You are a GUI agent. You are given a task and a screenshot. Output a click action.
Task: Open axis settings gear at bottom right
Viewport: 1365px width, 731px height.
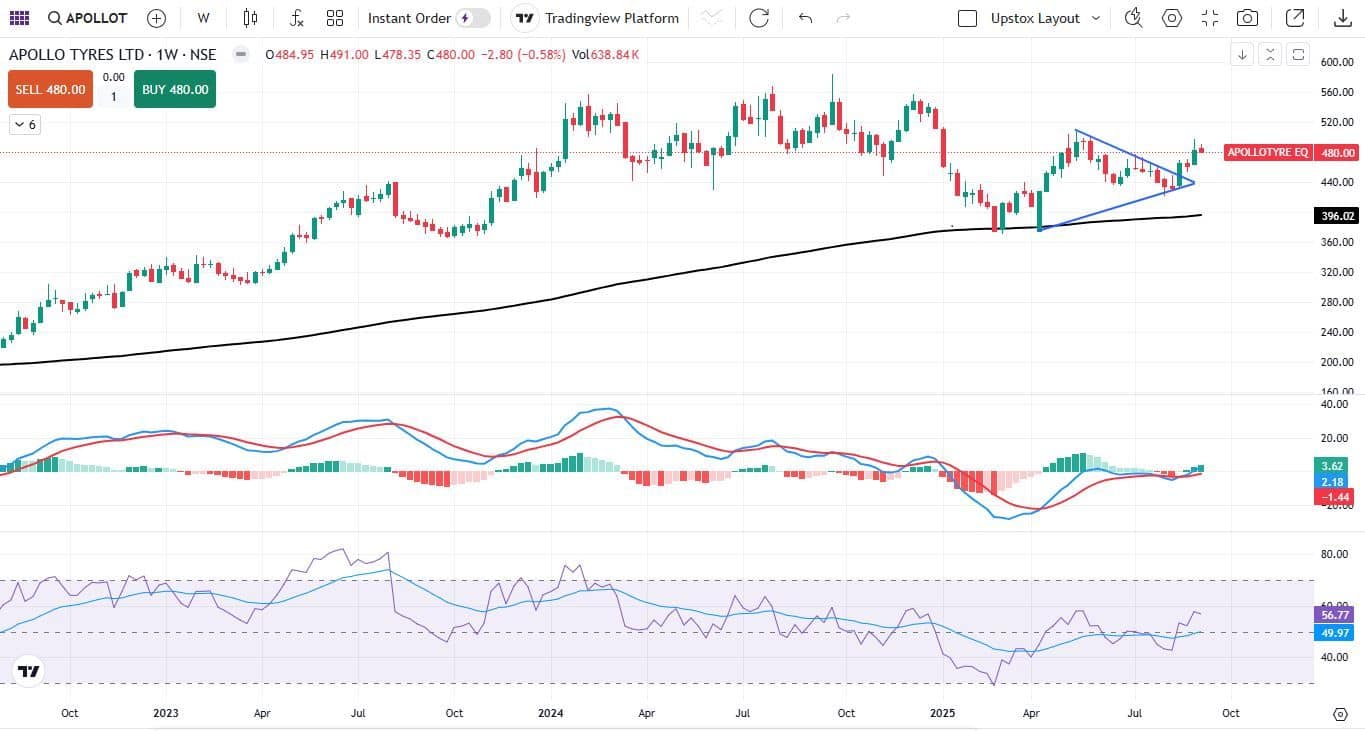click(x=1340, y=714)
